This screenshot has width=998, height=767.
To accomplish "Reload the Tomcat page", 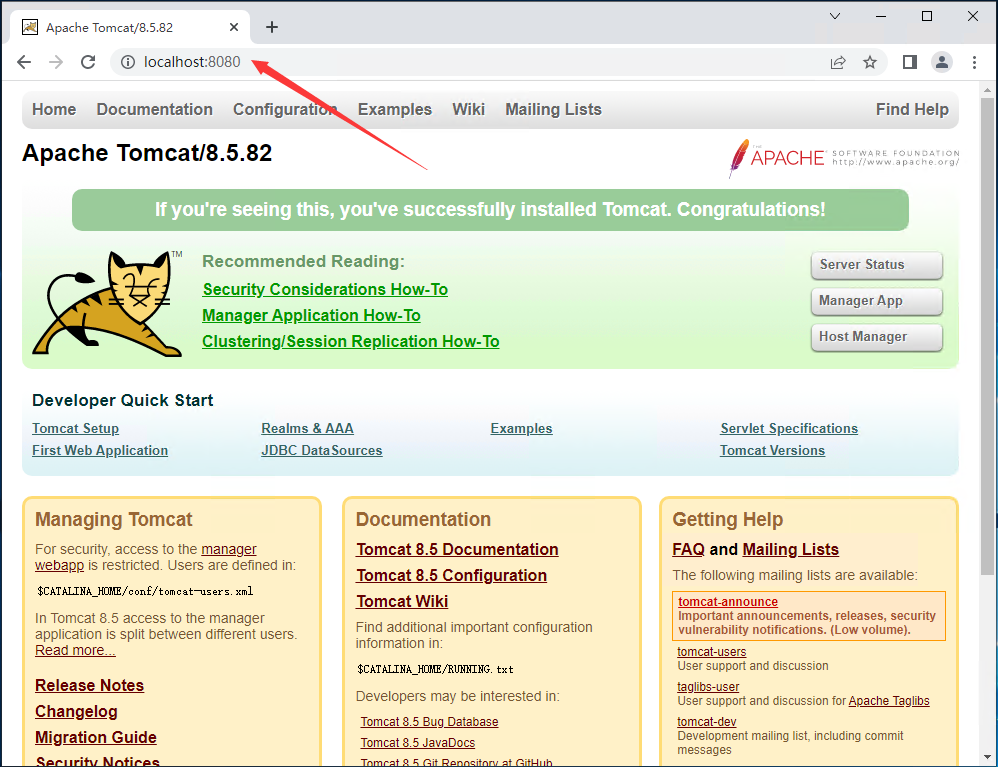I will [88, 62].
